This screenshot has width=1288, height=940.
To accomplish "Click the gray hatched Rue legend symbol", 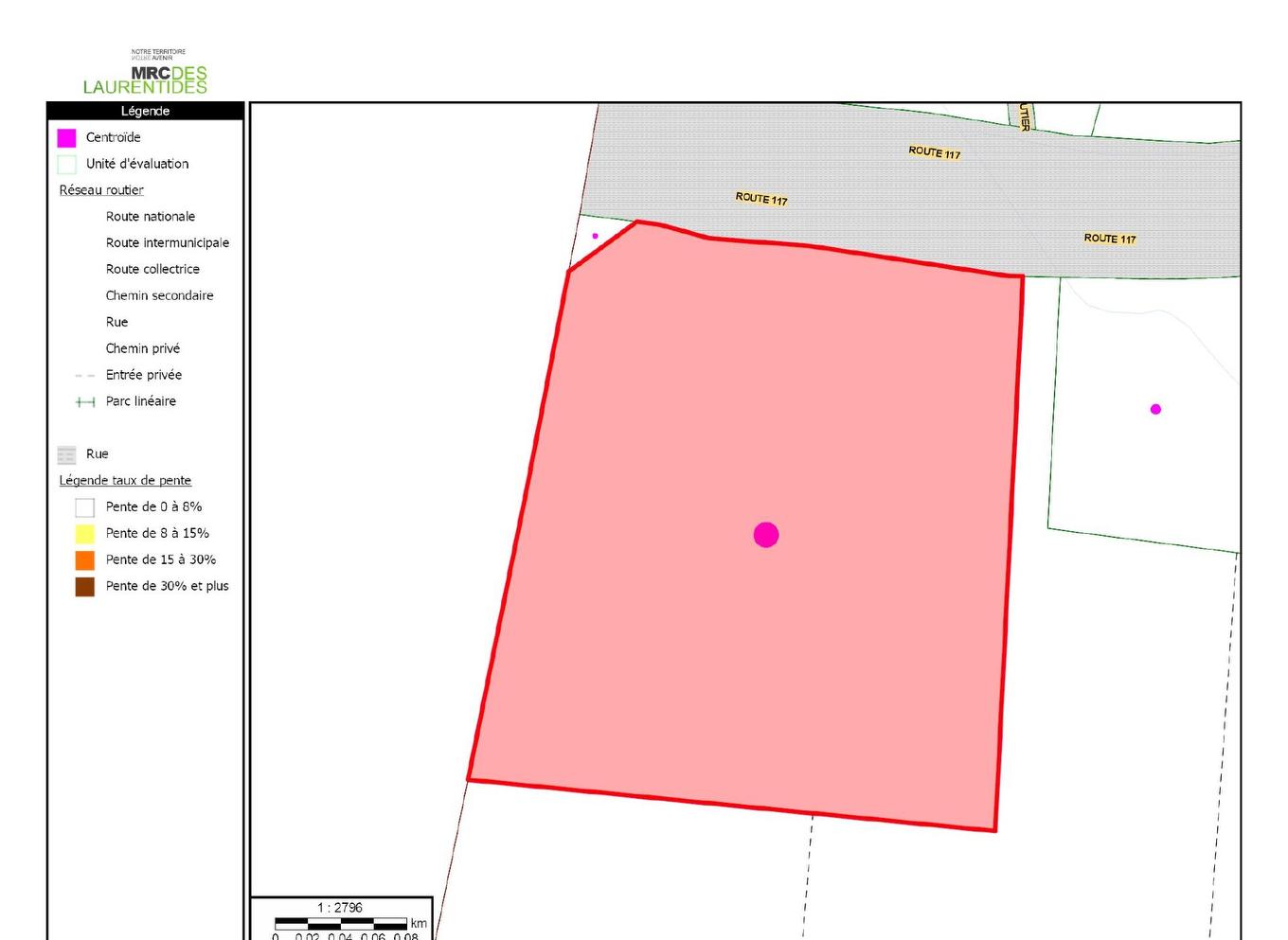I will pyautogui.click(x=66, y=454).
